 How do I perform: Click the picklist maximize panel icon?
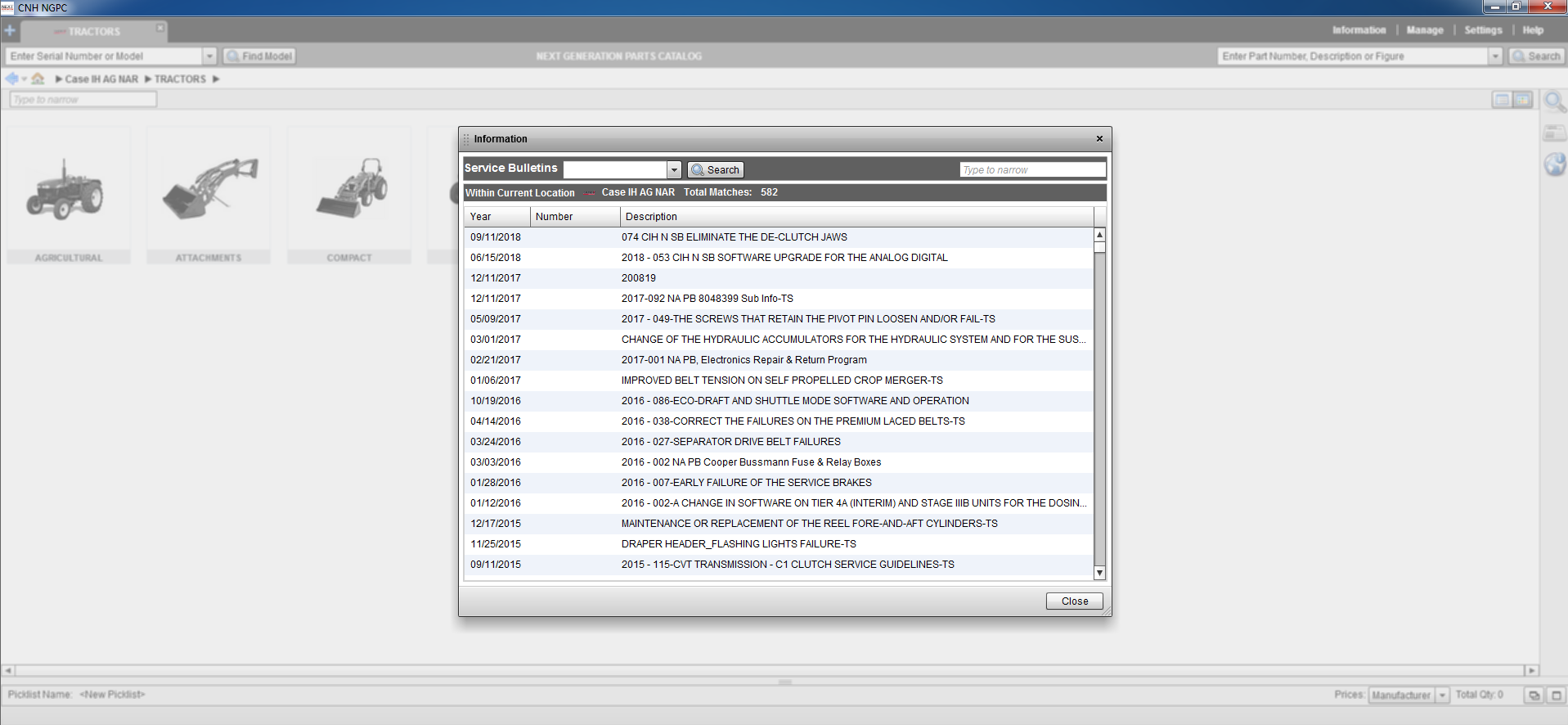point(1556,695)
